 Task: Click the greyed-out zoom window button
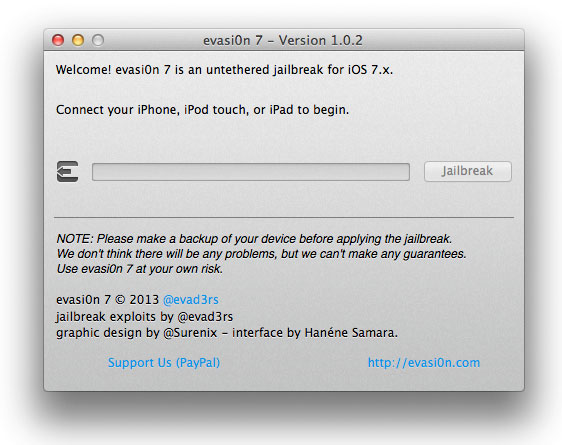(98, 40)
